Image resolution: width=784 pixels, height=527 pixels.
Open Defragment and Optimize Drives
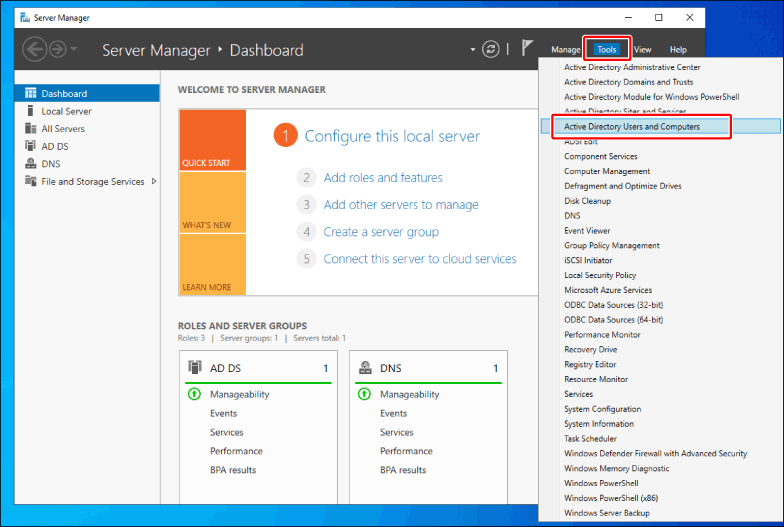622,186
